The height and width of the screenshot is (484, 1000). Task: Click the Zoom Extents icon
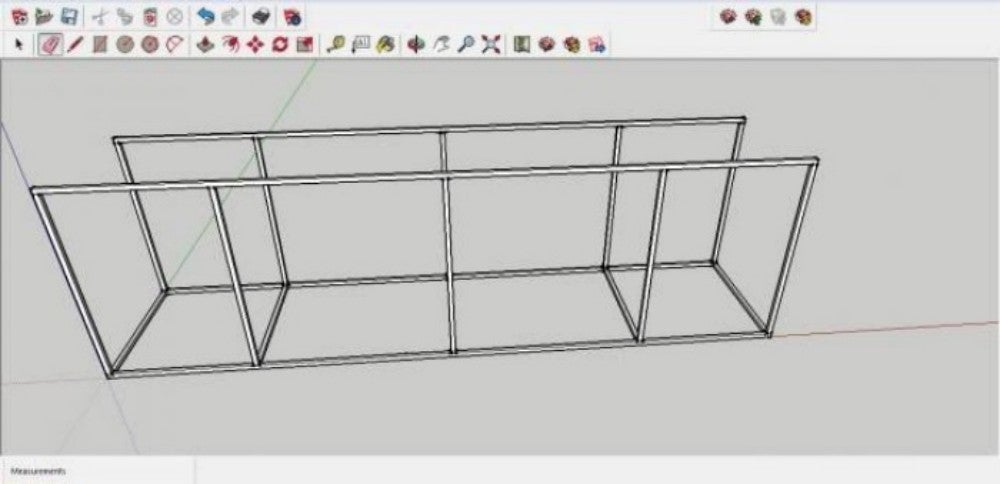click(x=490, y=45)
